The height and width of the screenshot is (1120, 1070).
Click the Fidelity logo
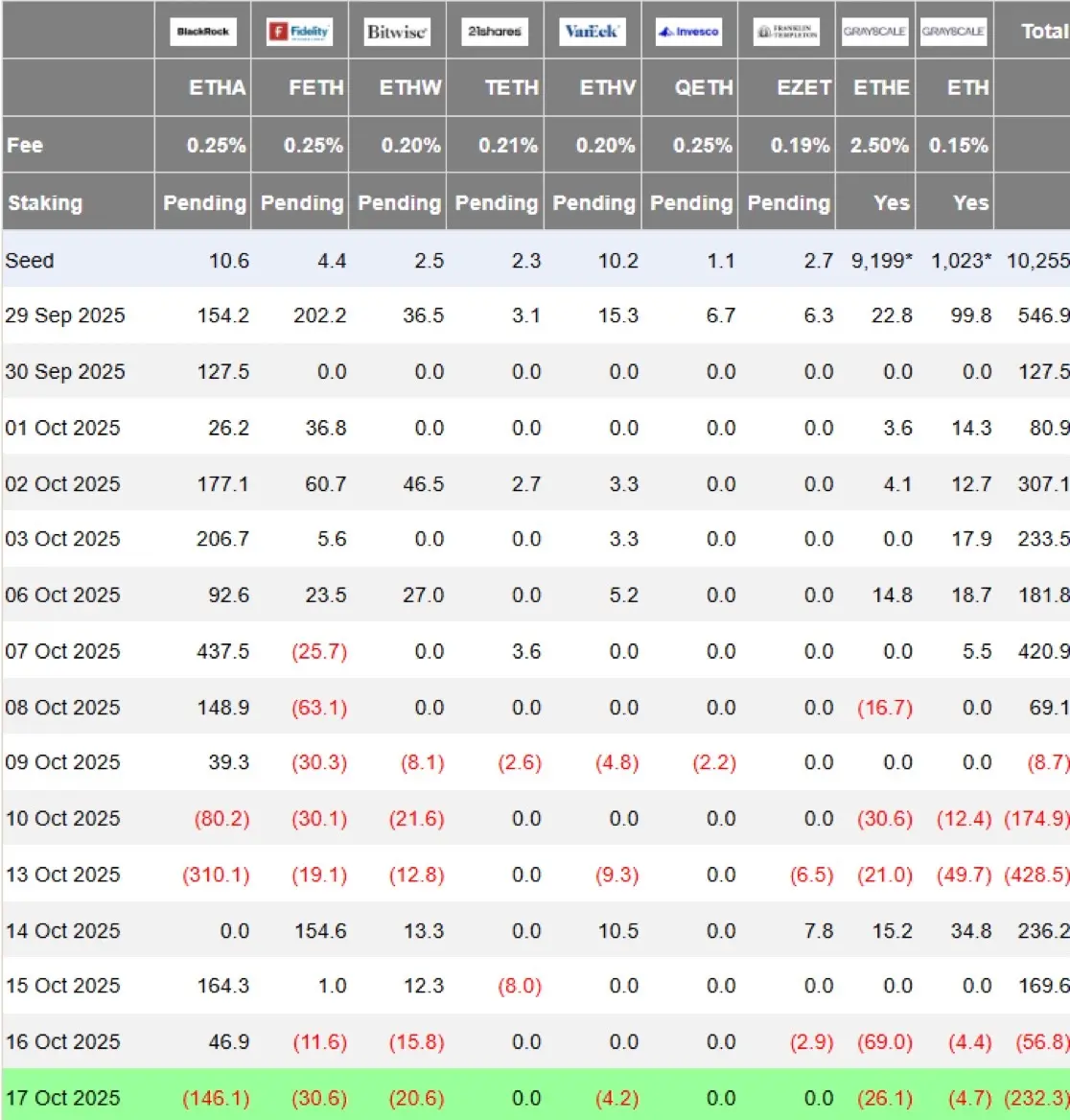pyautogui.click(x=300, y=32)
